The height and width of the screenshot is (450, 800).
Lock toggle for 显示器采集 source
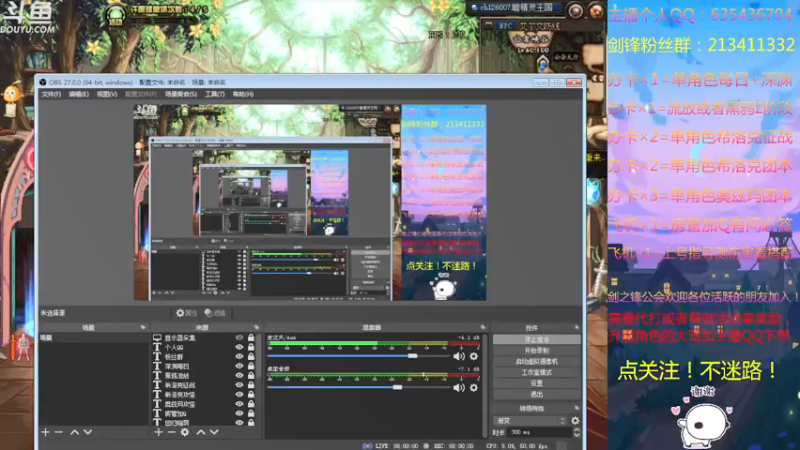(251, 338)
